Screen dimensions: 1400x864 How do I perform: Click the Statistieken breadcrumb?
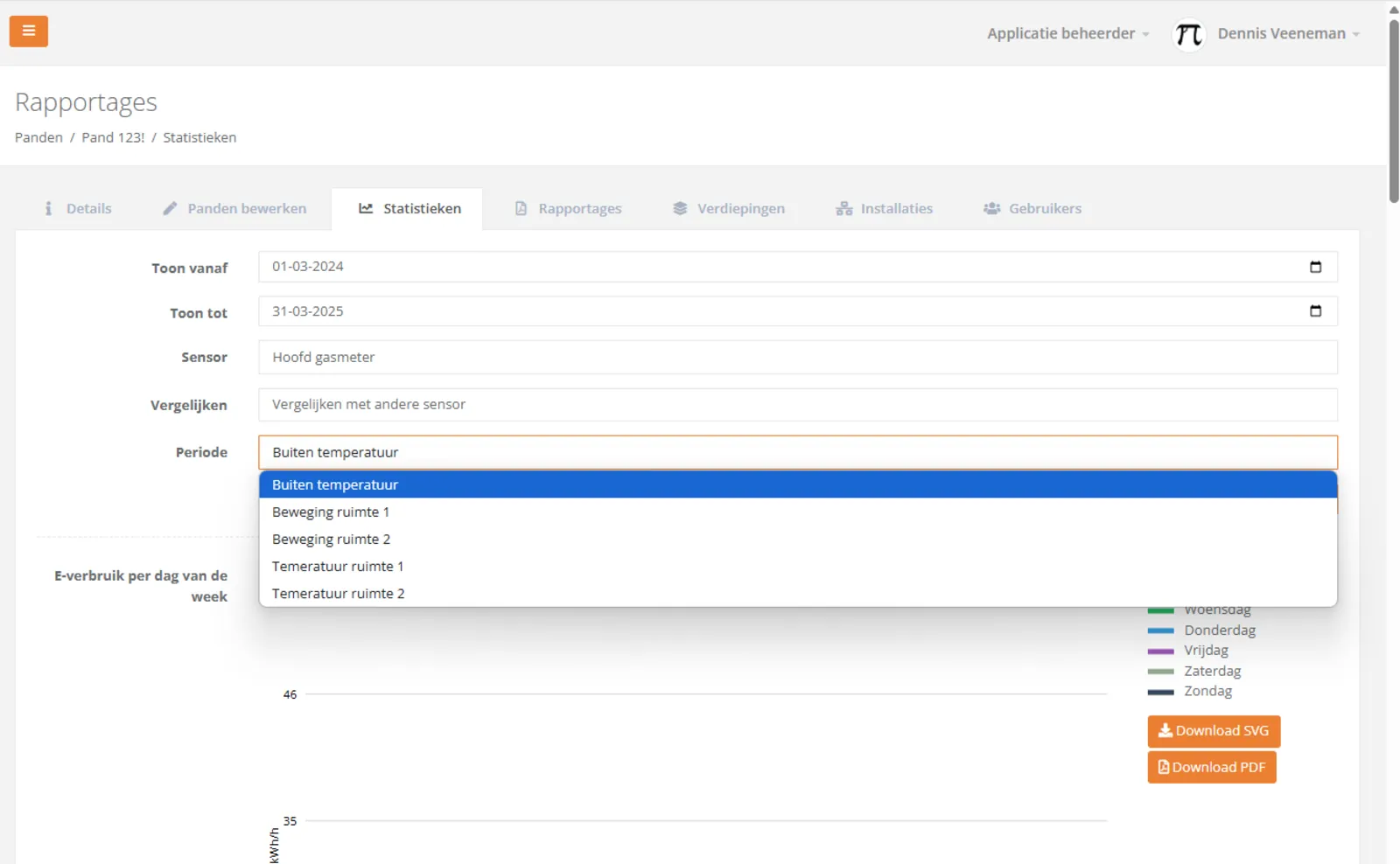199,137
